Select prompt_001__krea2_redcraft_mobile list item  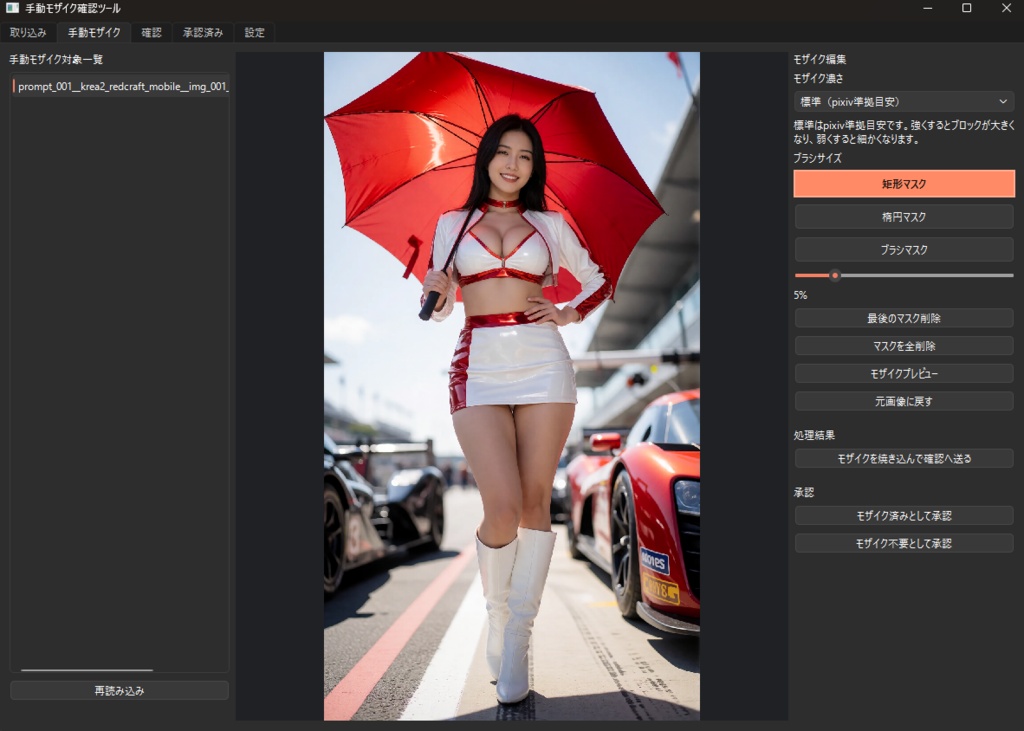(x=120, y=86)
